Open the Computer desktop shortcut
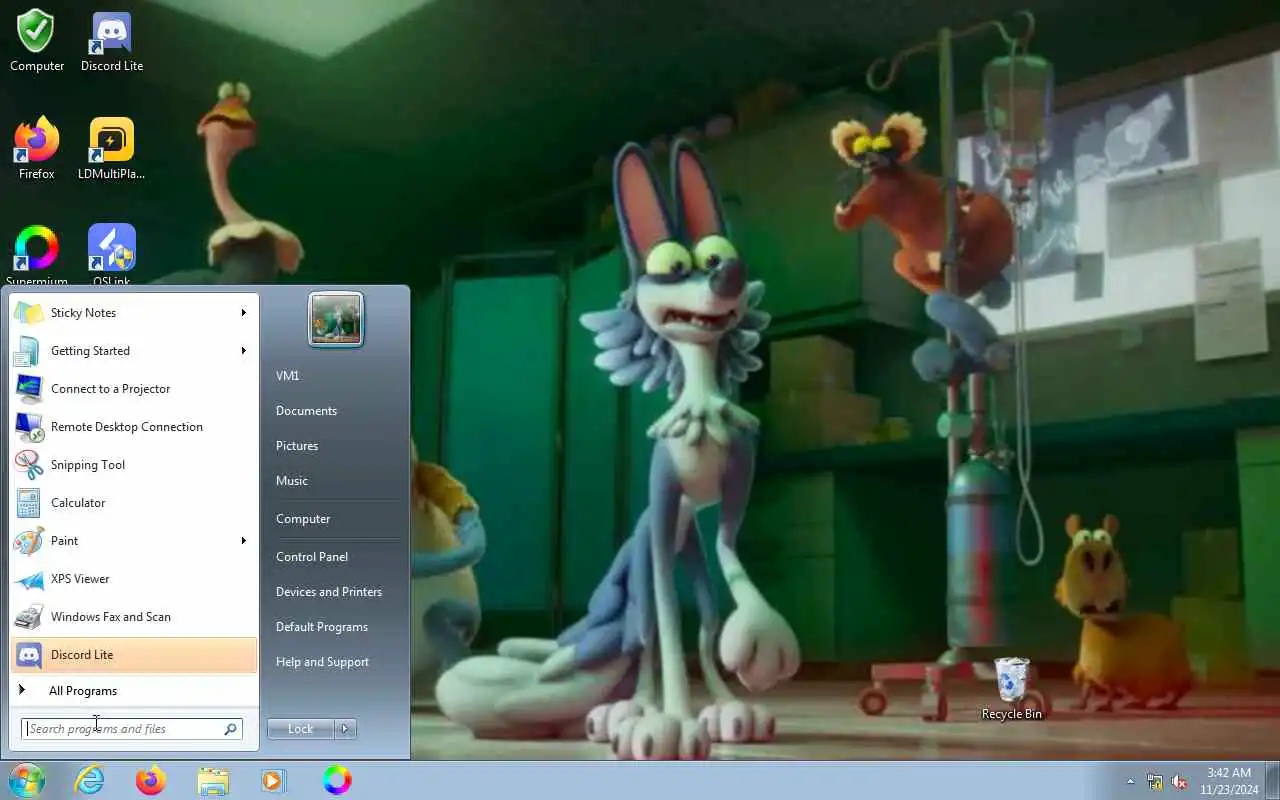This screenshot has height=800, width=1280. (37, 42)
